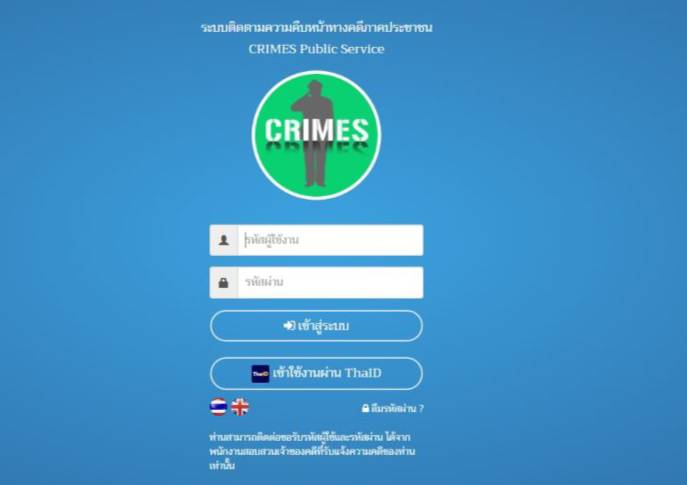Switch language with the Thai flag icon
The image size is (687, 485).
(218, 407)
